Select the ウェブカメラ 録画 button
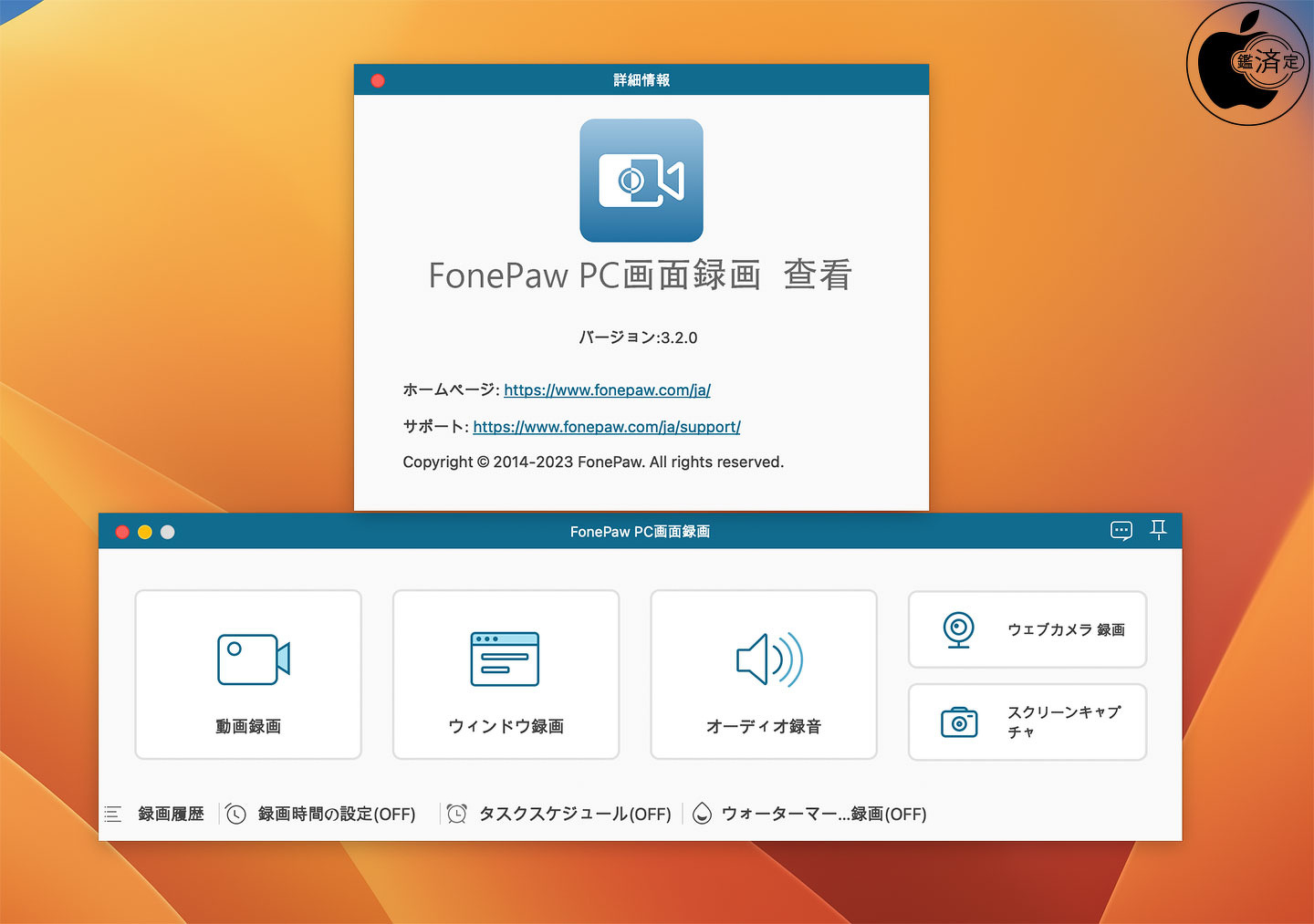The width and height of the screenshot is (1314, 924). [1027, 629]
